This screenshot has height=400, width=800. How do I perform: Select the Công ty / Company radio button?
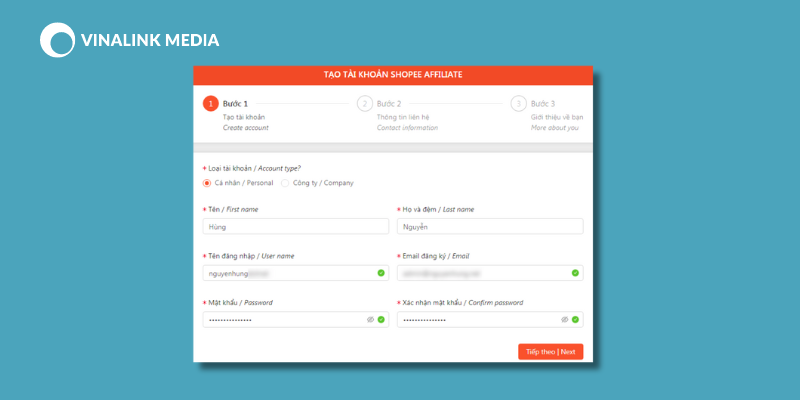(285, 183)
